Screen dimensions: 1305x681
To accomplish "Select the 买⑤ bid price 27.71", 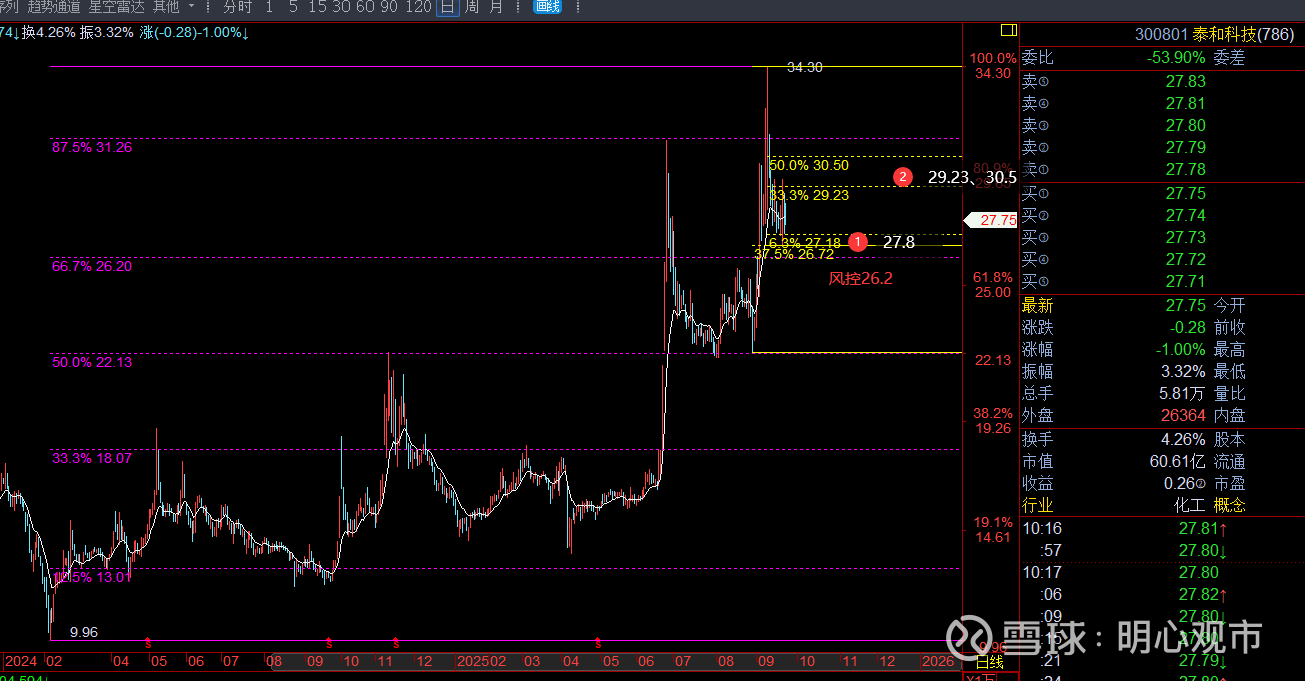I will [x=1186, y=282].
